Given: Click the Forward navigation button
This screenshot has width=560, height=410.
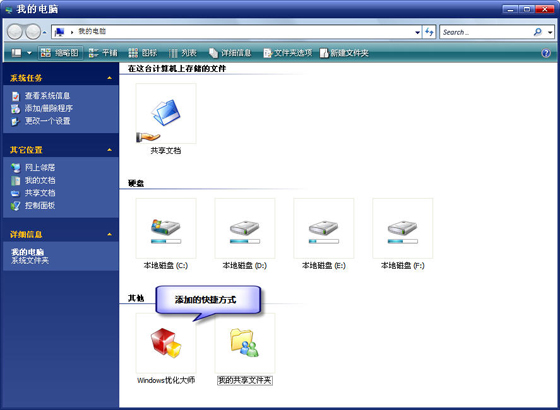Looking at the screenshot, I should click(33, 32).
